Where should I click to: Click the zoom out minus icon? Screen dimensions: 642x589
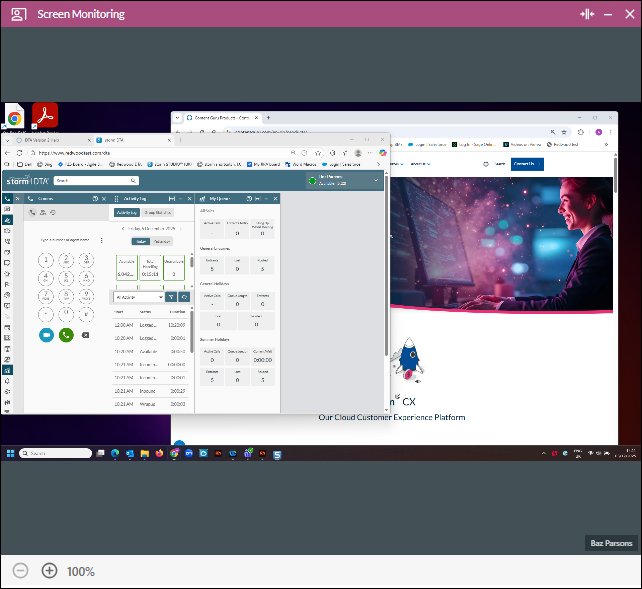click(x=20, y=571)
